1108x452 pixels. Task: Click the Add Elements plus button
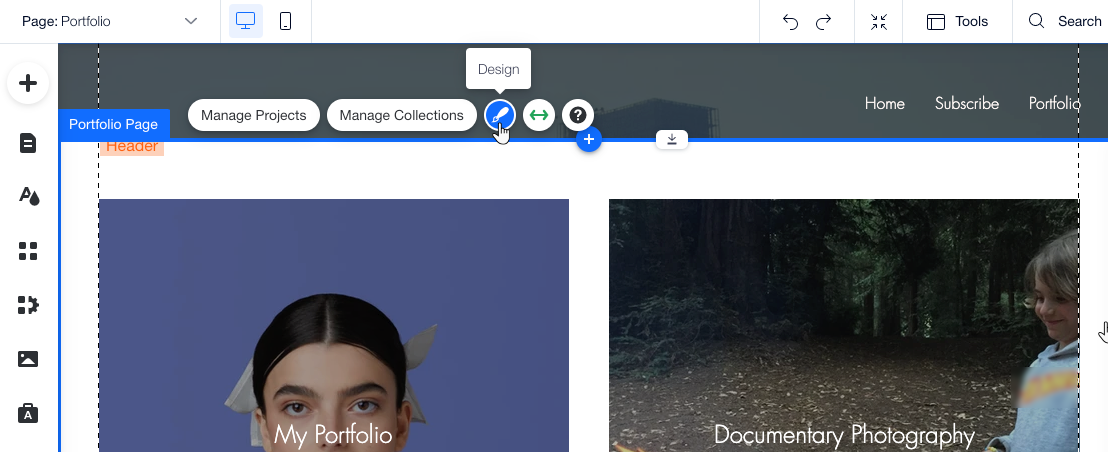[28, 83]
